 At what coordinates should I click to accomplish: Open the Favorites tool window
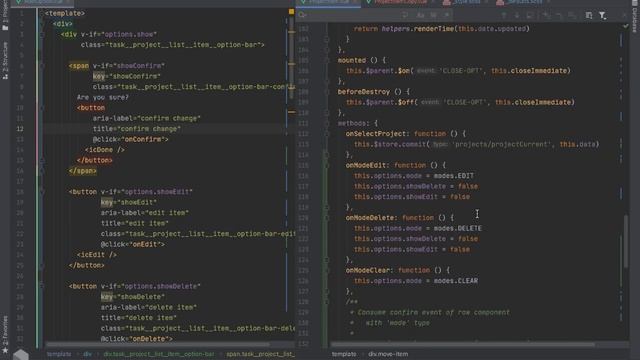pyautogui.click(x=5, y=334)
